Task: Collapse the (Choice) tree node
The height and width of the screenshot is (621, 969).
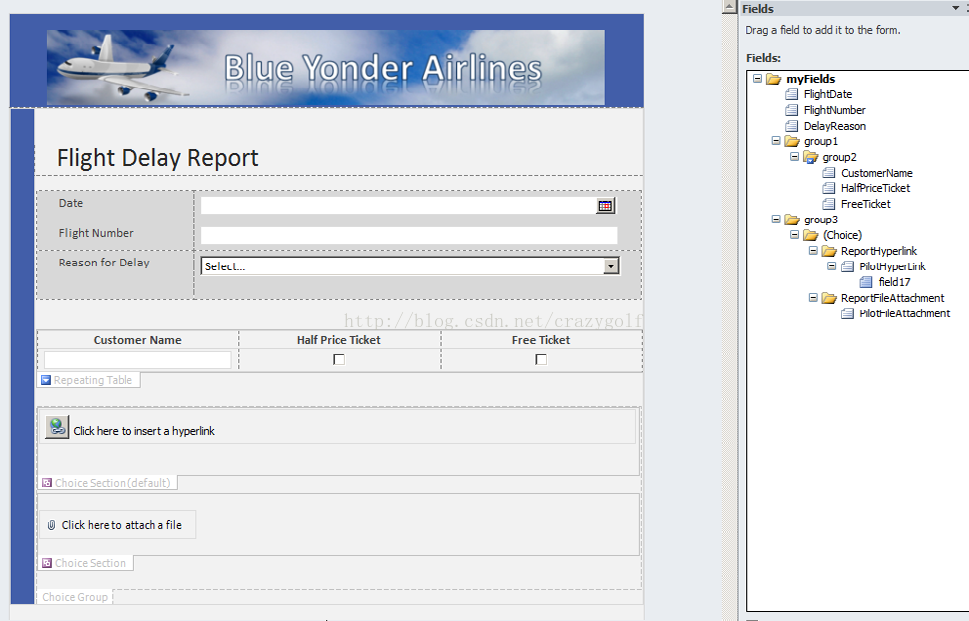Action: point(794,235)
